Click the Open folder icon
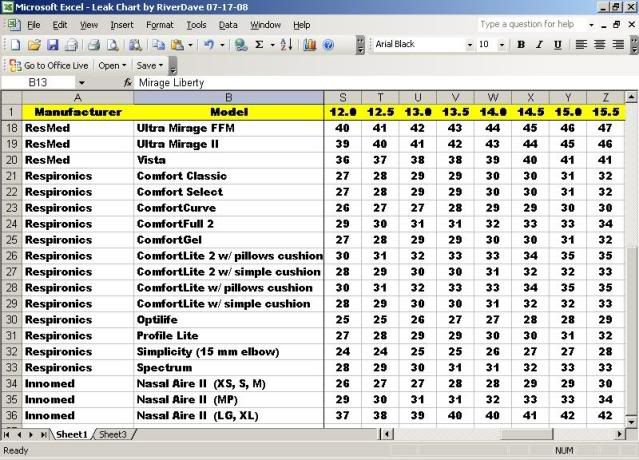Screen dimensions: 639x460 coord(33,45)
